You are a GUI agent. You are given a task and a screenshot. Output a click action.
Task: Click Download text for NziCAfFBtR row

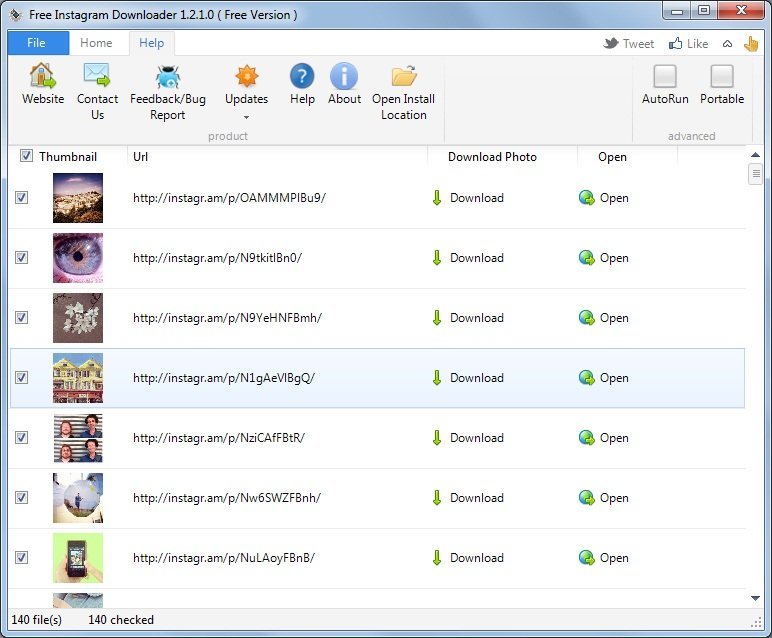477,438
